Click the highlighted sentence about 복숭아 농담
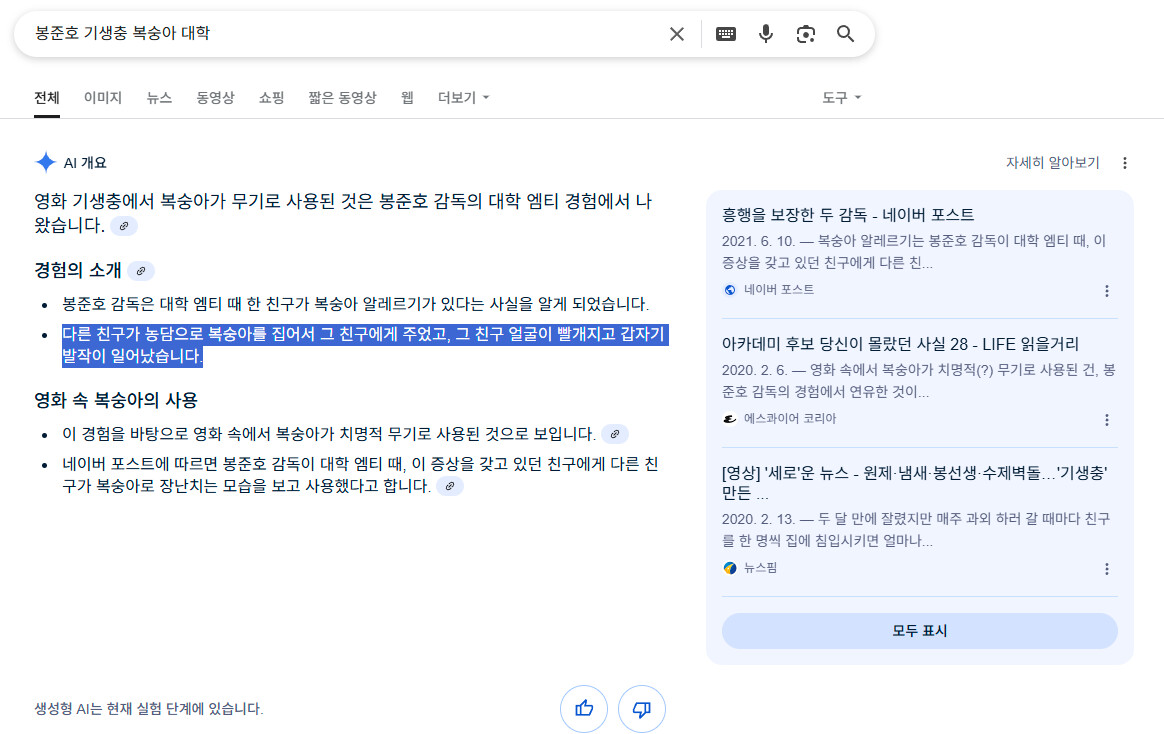Viewport: 1164px width, 734px height. (364, 345)
